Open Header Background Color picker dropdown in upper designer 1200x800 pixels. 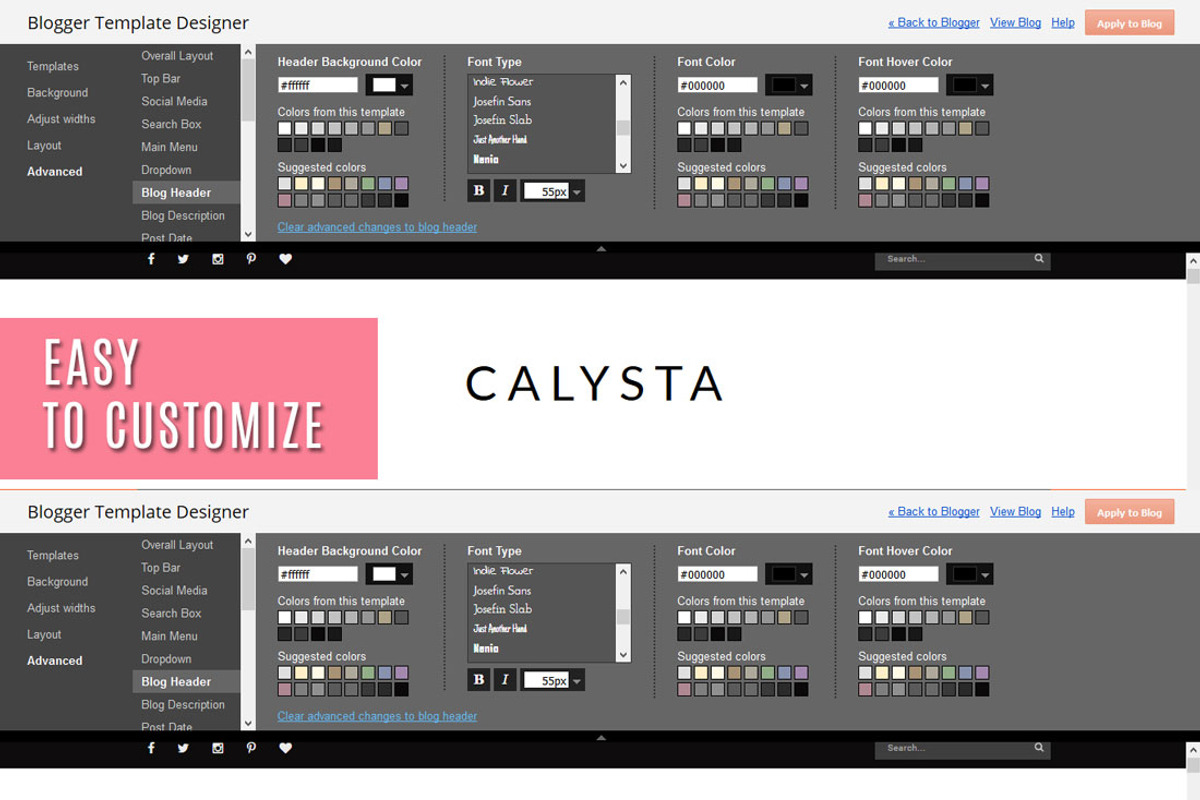tap(389, 85)
